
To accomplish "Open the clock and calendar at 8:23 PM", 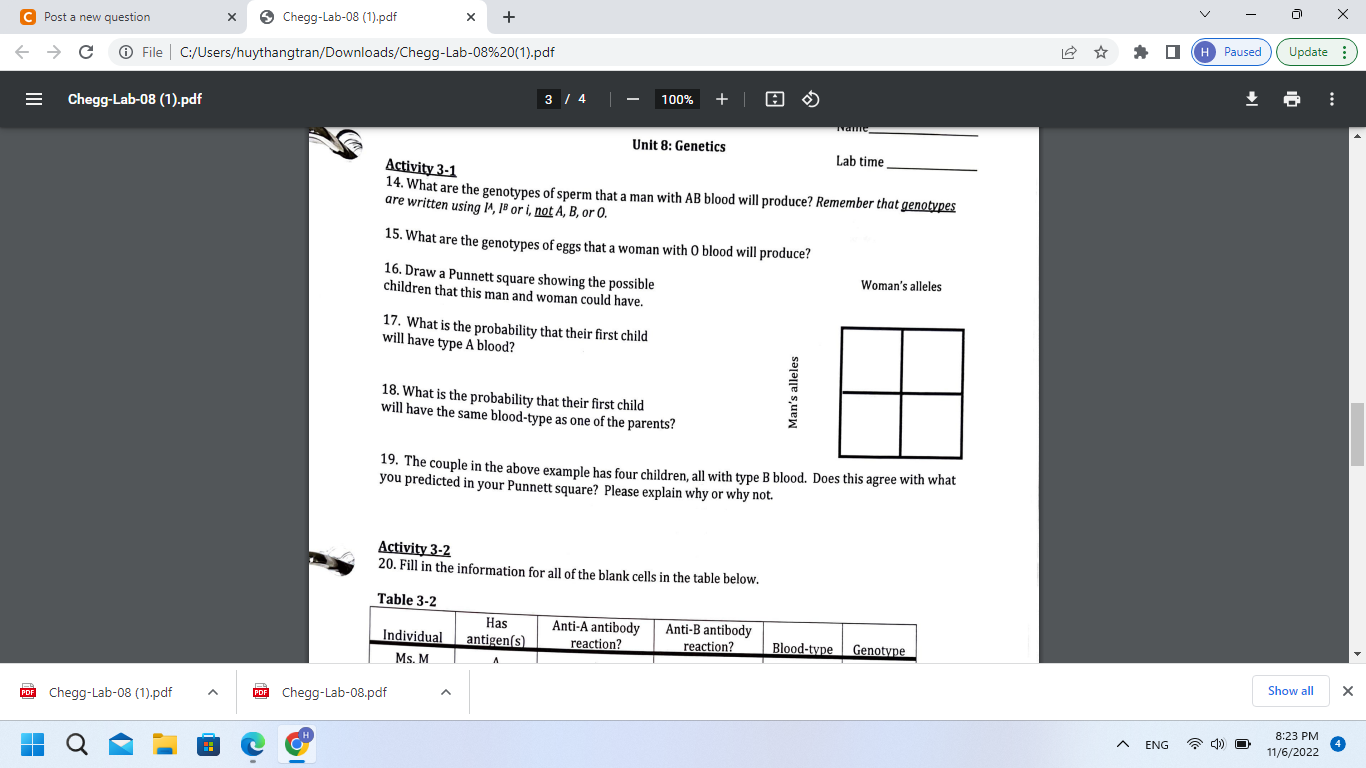I will [1292, 744].
